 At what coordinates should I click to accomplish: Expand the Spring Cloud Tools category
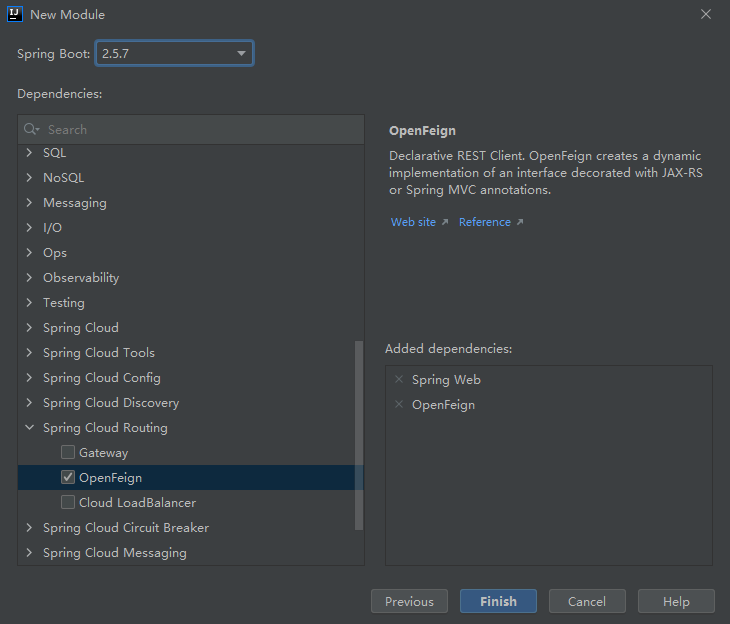(29, 353)
